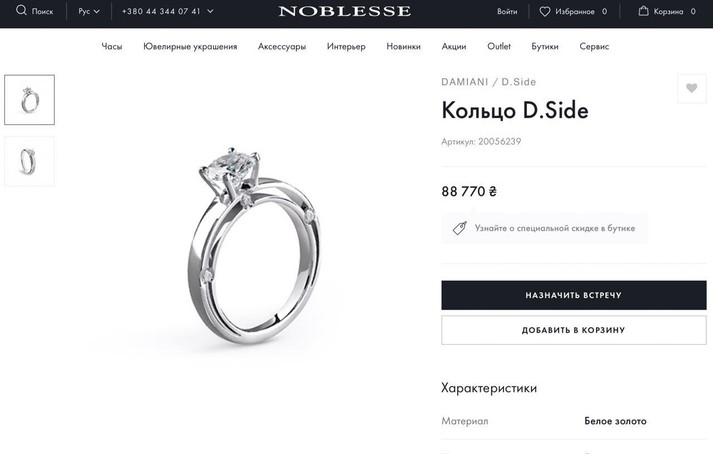
Task: Open the Ювелирные украшения menu
Action: click(190, 47)
